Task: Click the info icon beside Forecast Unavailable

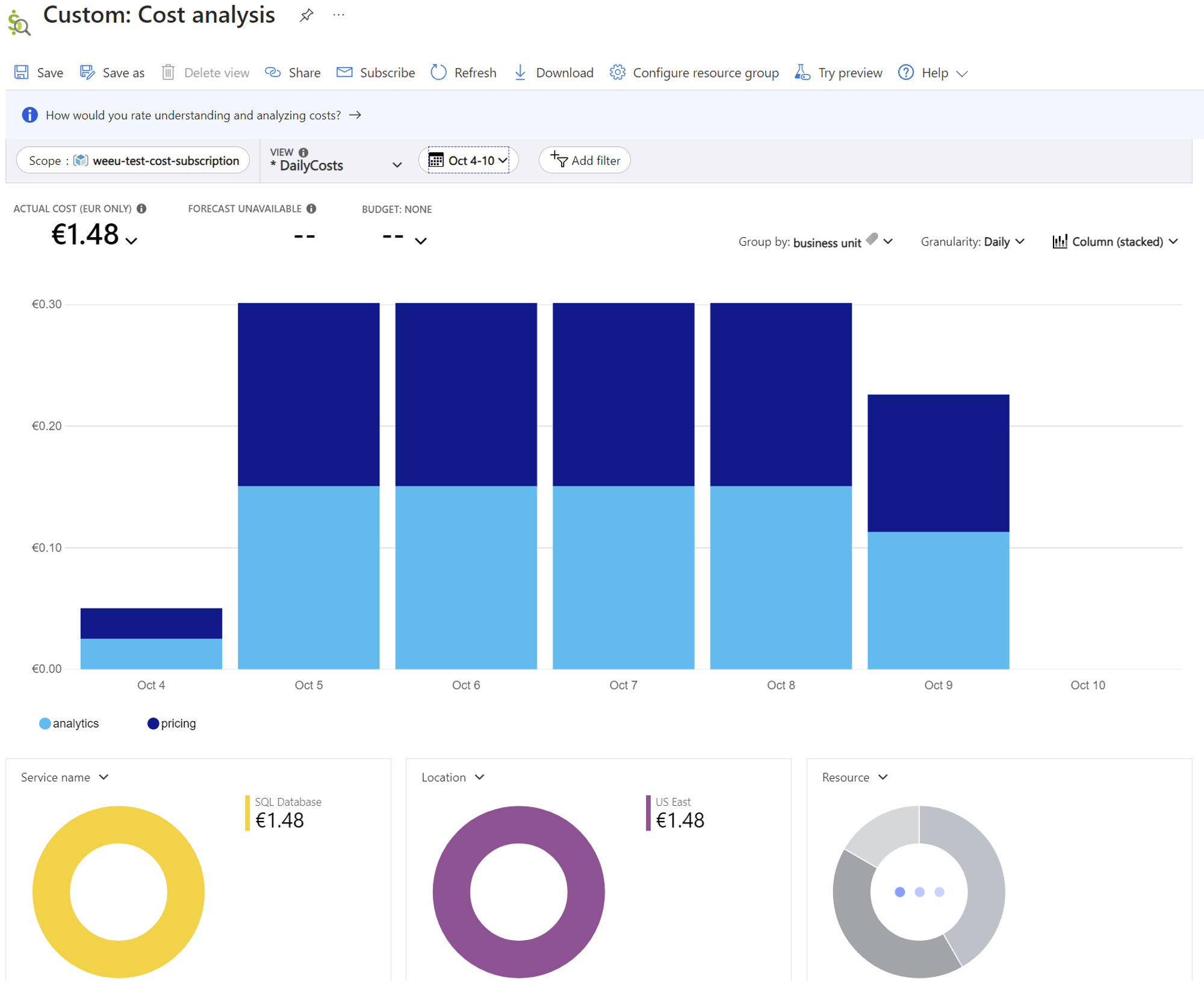Action: click(x=311, y=208)
